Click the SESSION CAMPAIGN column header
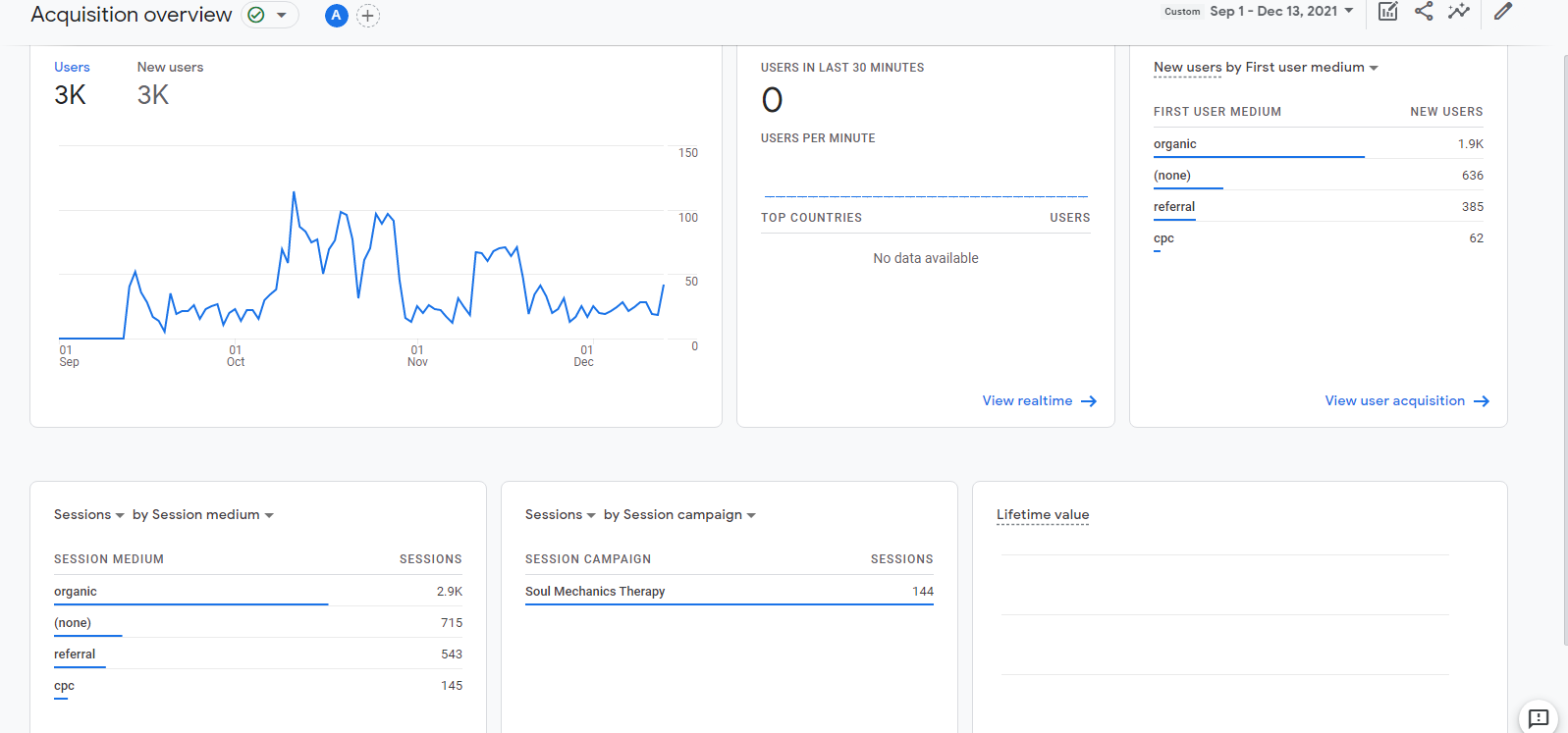Screen dimensions: 1568x733 (x=587, y=559)
